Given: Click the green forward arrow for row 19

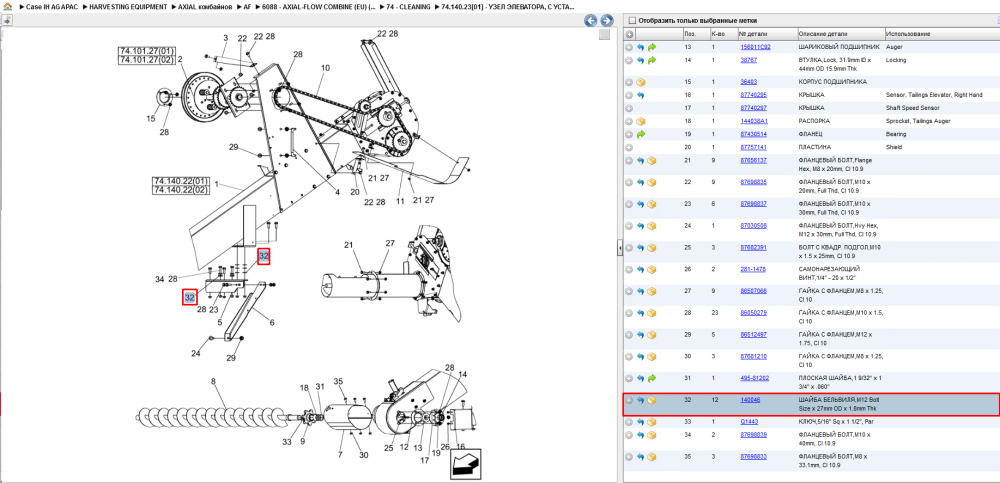Looking at the screenshot, I should 641,135.
